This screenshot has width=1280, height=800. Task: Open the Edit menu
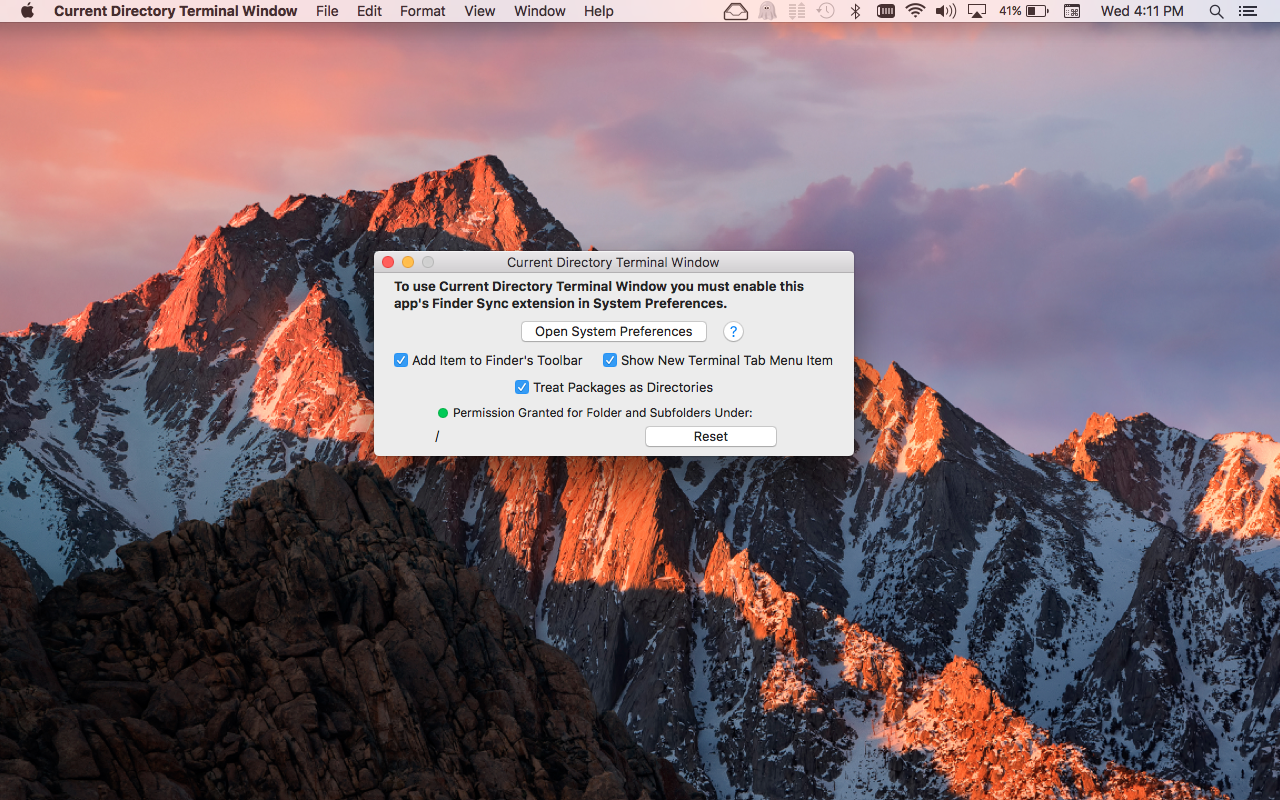370,11
